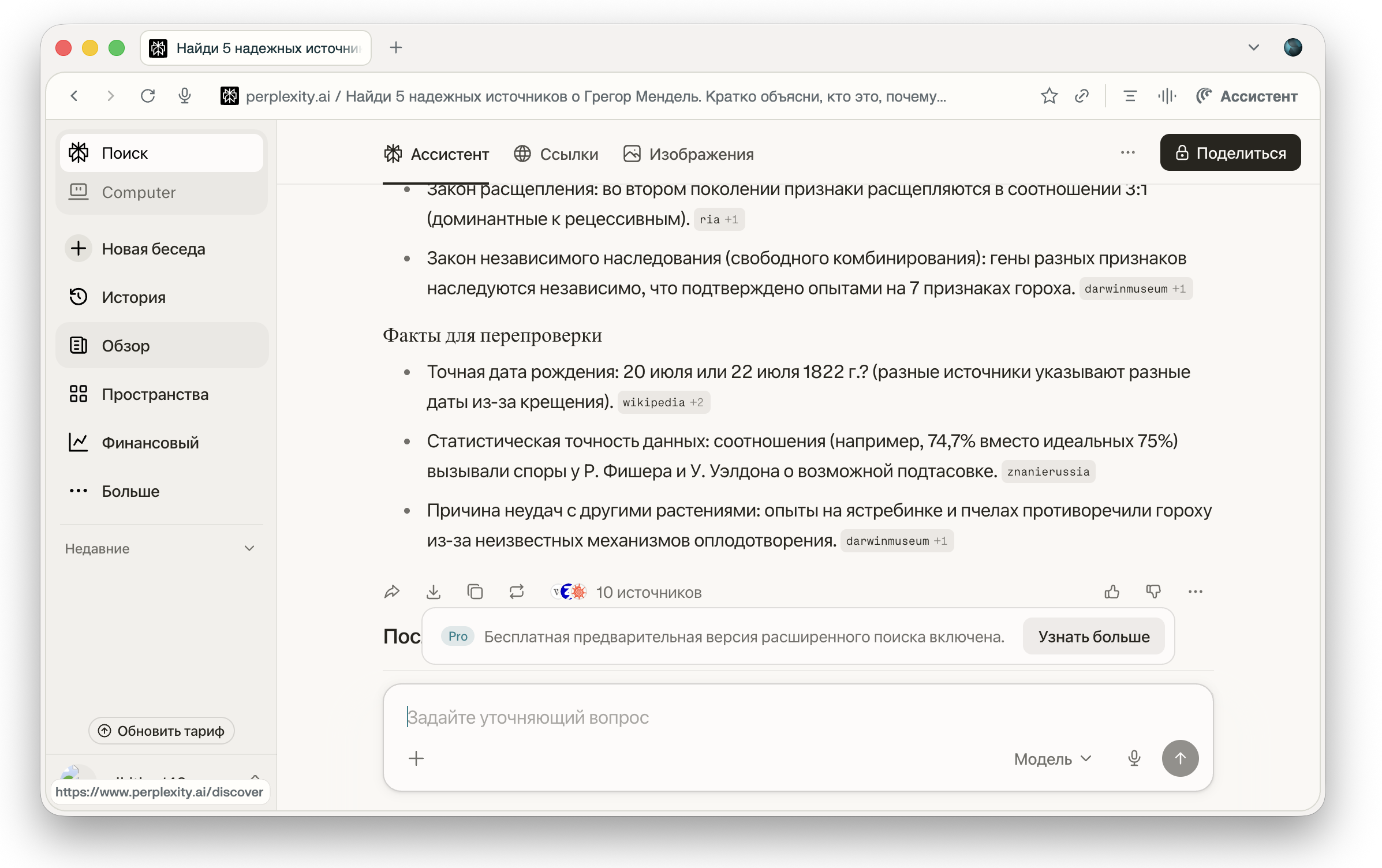Open the 10 источников list
1382x868 pixels.
coord(627,592)
